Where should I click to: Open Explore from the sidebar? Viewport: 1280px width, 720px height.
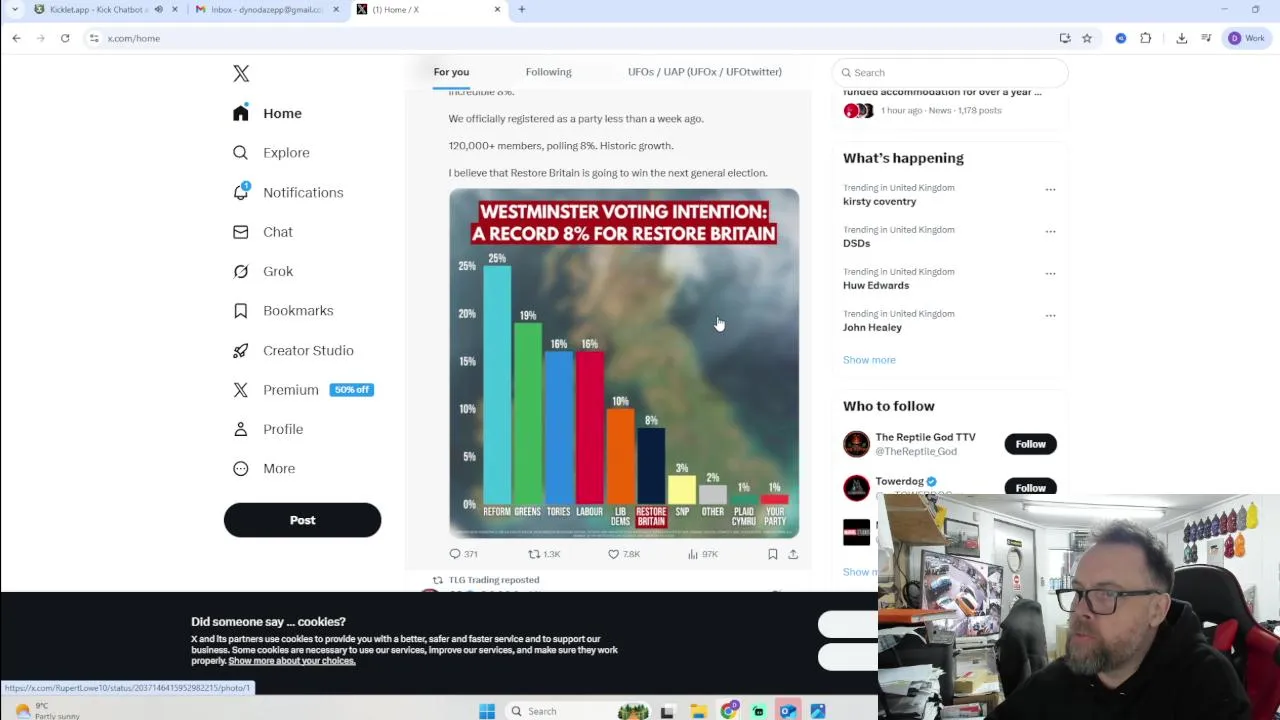coord(271,153)
